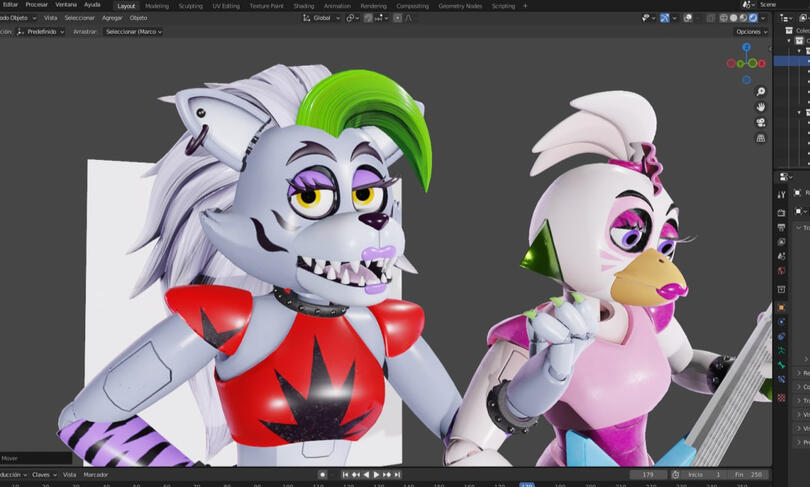Viewport: 810px width, 487px height.
Task: Open the Render properties tab
Action: pyautogui.click(x=781, y=213)
